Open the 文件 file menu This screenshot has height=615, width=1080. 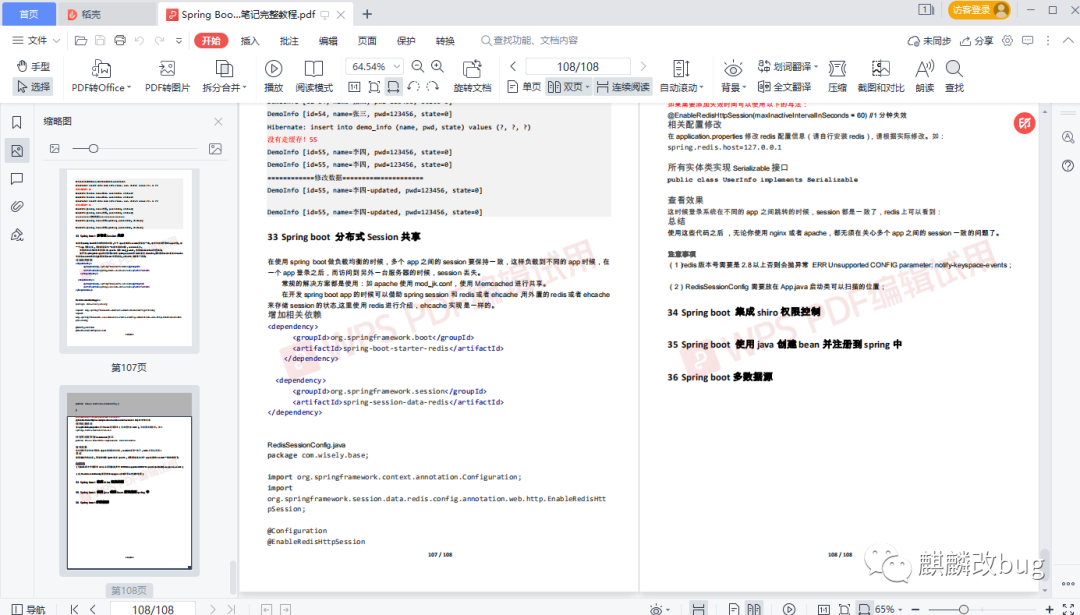click(37, 41)
